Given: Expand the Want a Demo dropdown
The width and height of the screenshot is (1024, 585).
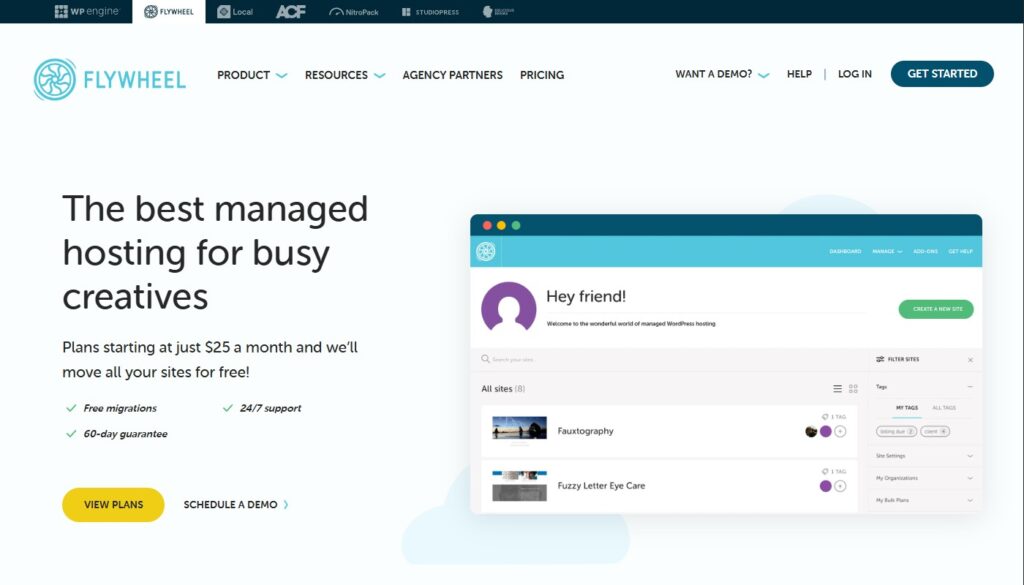Looking at the screenshot, I should (722, 74).
